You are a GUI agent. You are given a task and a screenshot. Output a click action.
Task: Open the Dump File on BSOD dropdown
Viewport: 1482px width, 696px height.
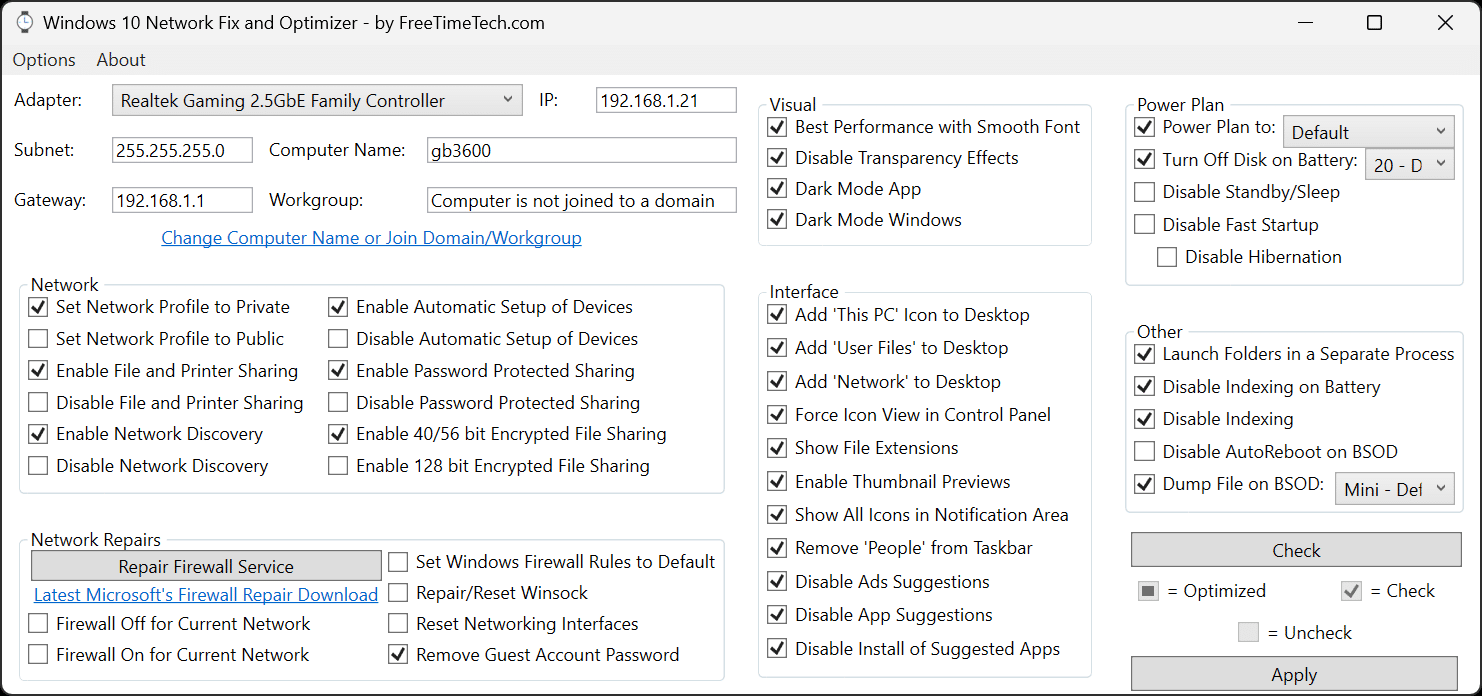[x=1394, y=488]
